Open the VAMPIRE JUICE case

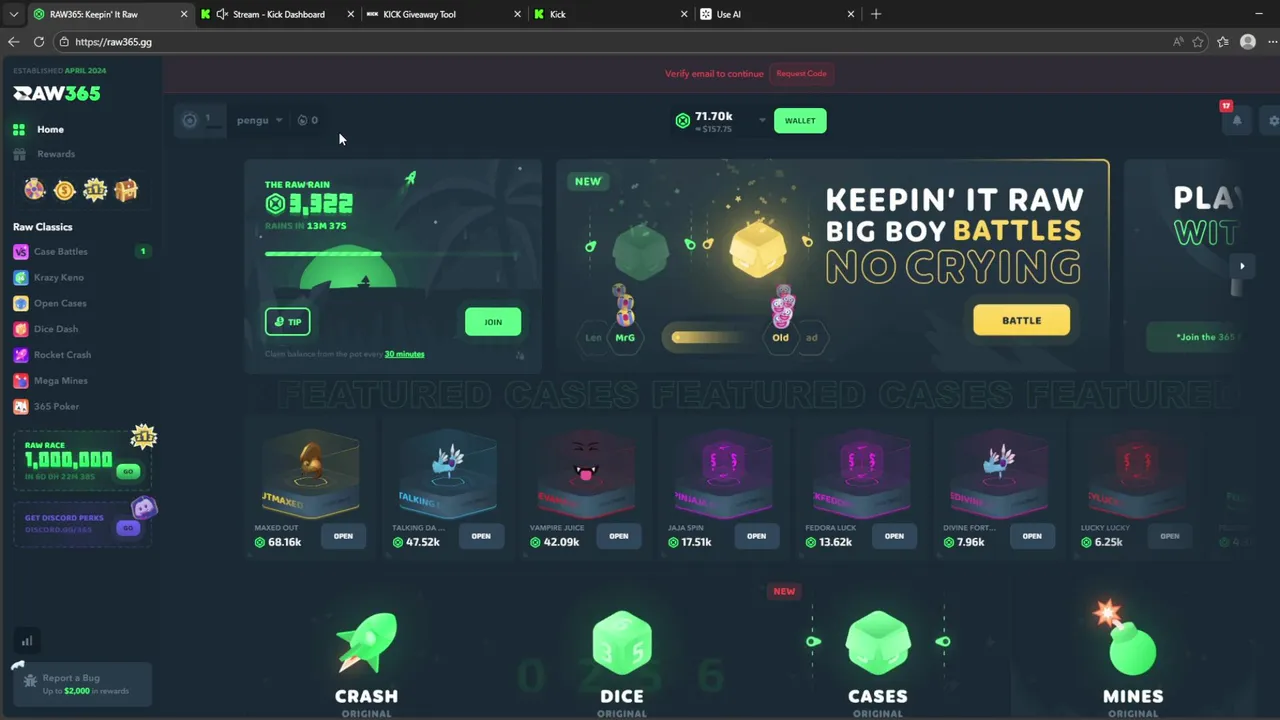tap(619, 536)
